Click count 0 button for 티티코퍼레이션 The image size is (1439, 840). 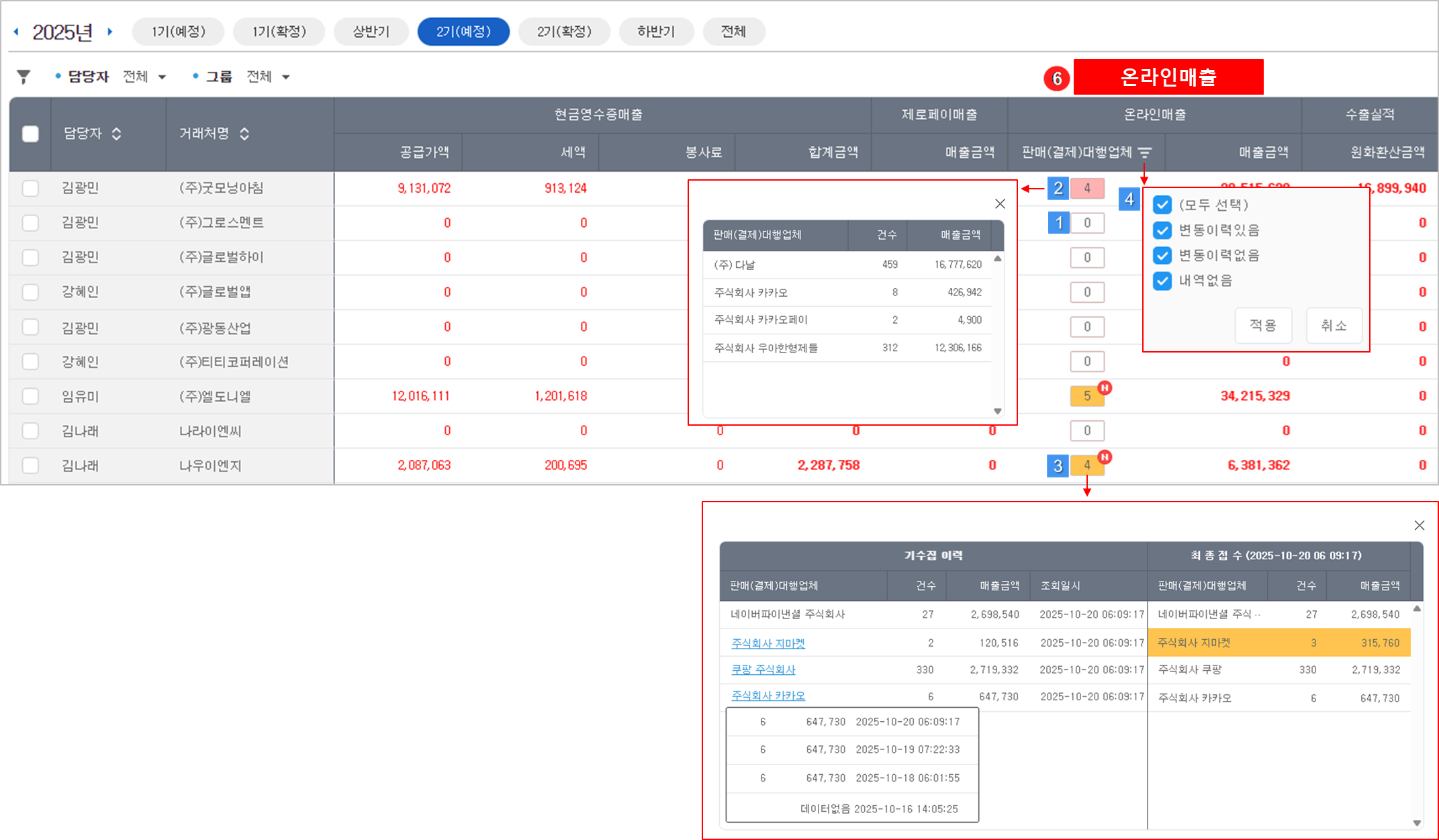[x=1087, y=361]
